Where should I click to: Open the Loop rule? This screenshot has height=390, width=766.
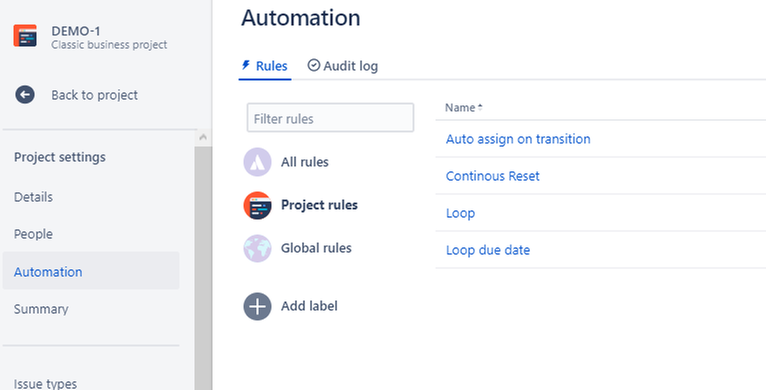(460, 213)
